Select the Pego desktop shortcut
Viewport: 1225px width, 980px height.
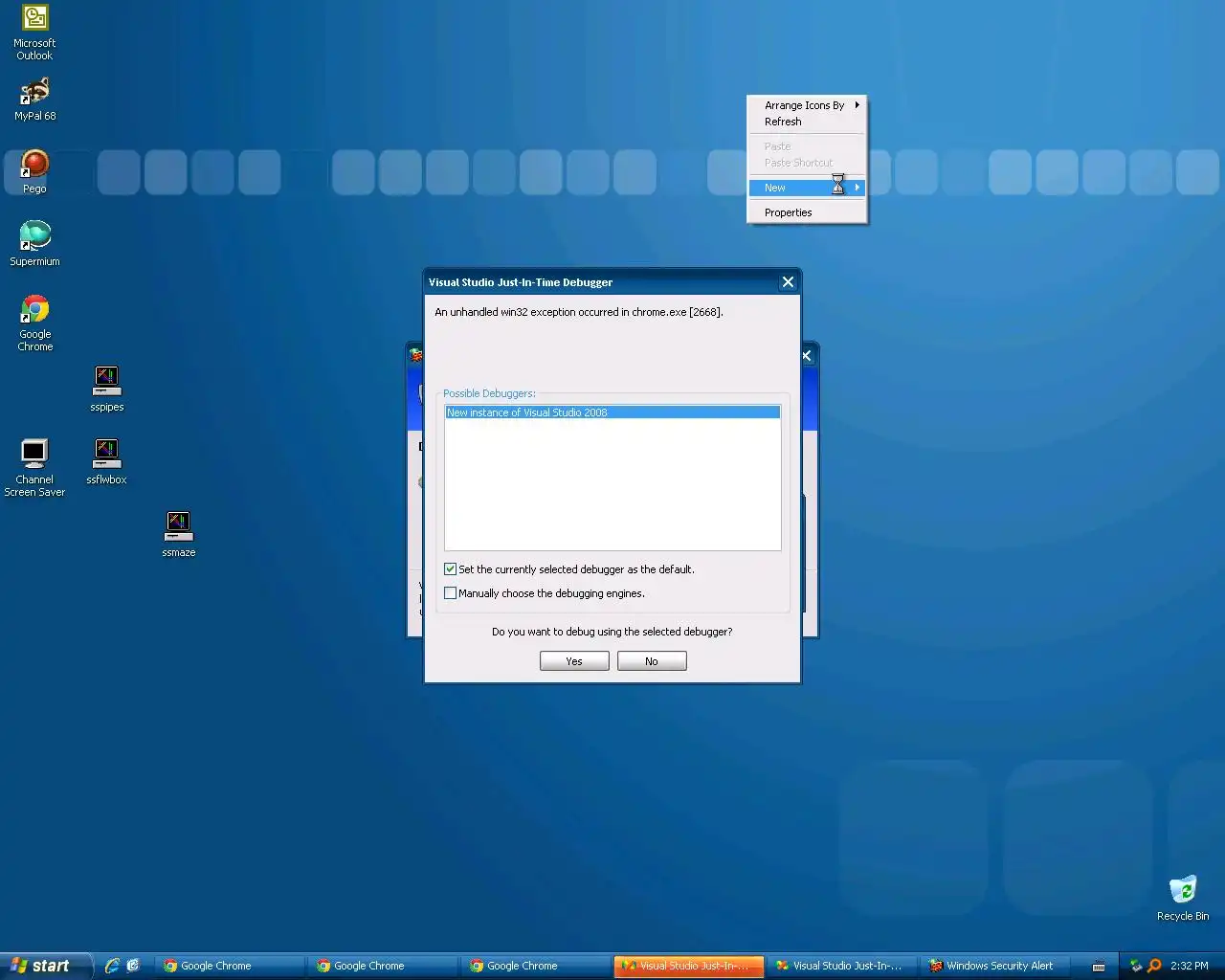point(34,172)
